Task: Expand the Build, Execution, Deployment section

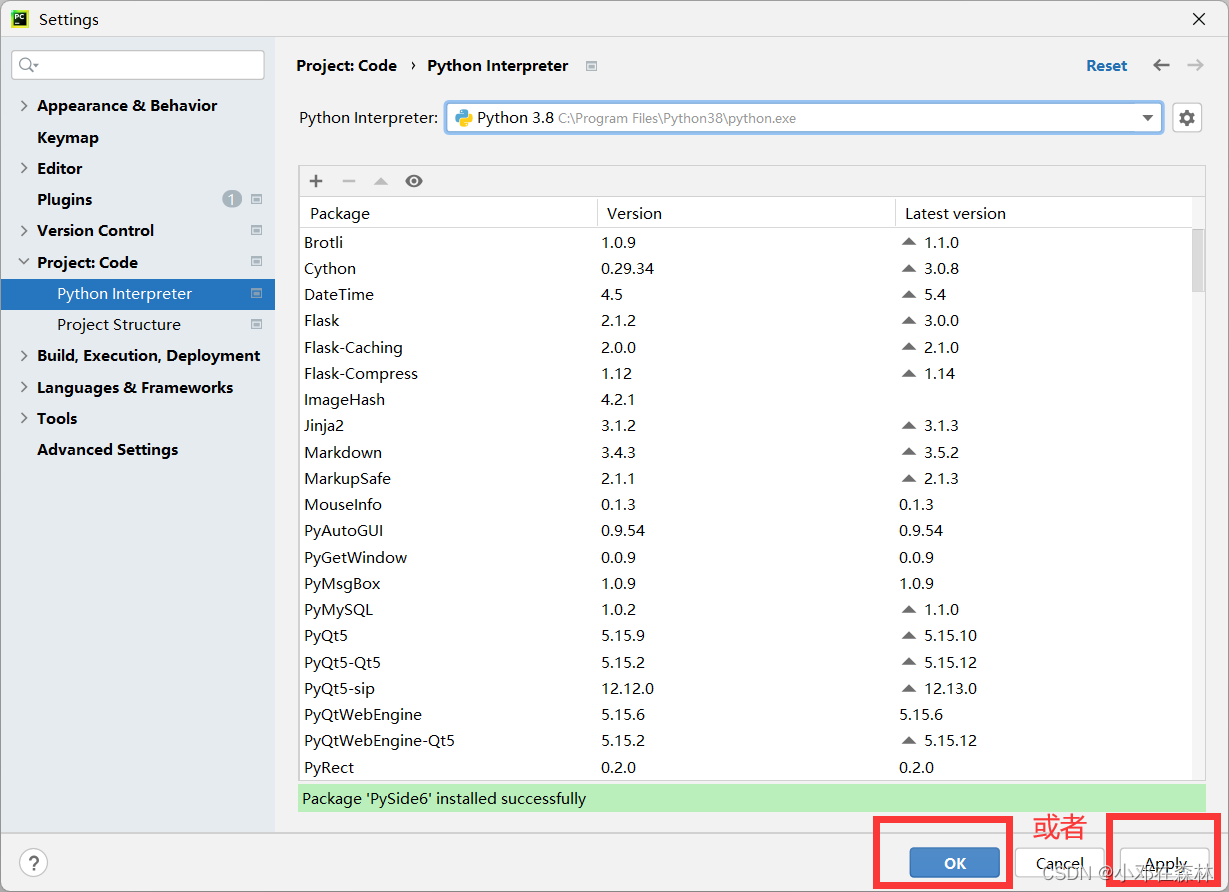Action: (x=23, y=355)
